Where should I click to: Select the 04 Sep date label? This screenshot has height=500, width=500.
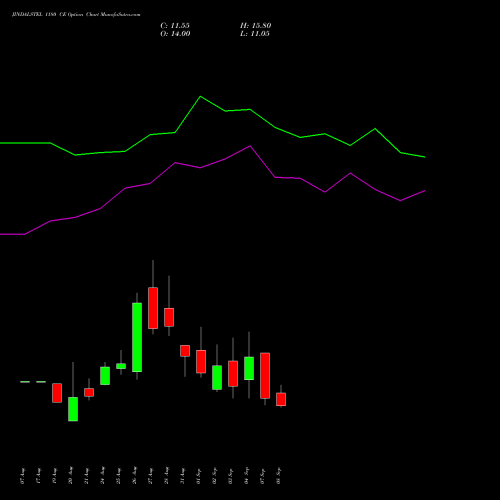pos(246,476)
